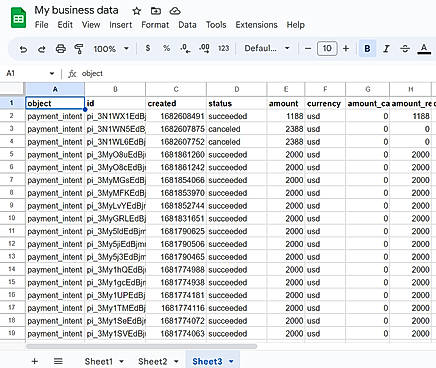The image size is (436, 368).
Task: Select the amount 1188 cell in column E
Action: (286, 116)
